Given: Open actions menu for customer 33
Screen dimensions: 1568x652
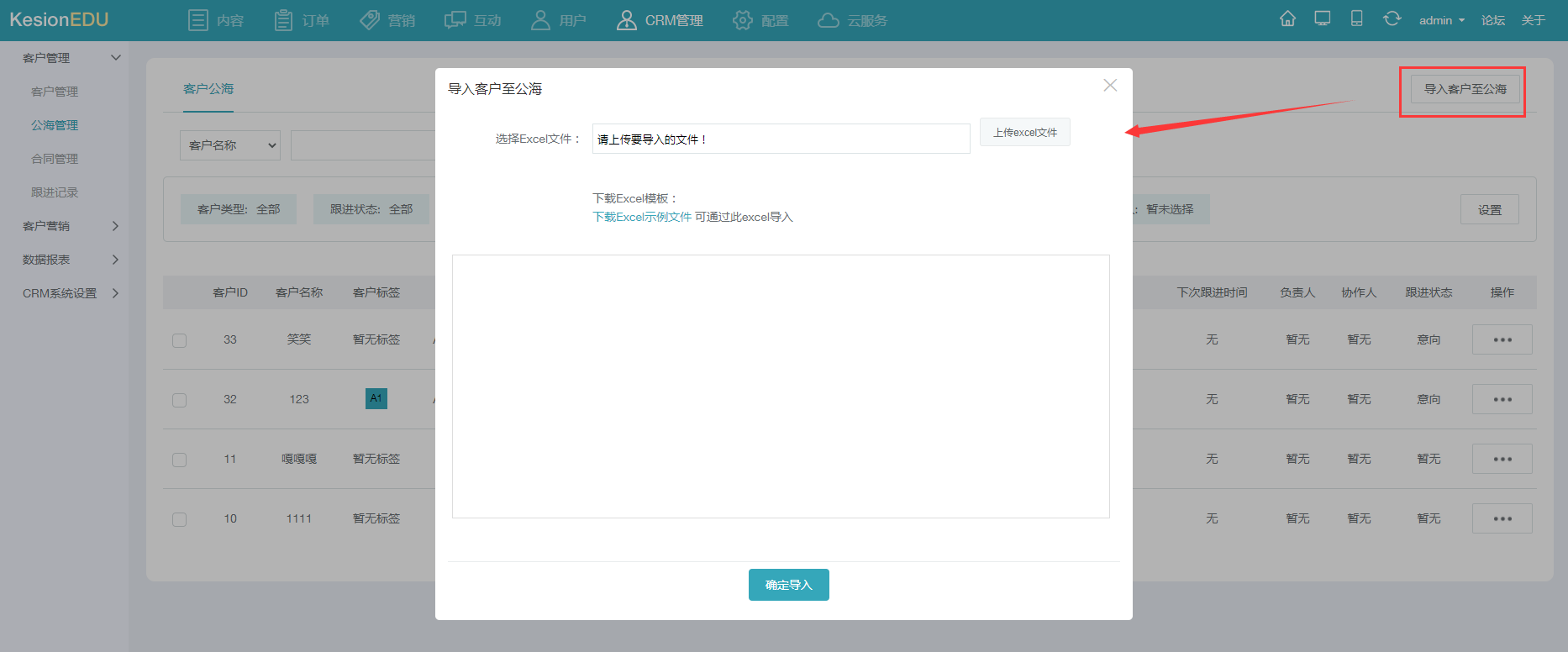Looking at the screenshot, I should pos(1502,339).
